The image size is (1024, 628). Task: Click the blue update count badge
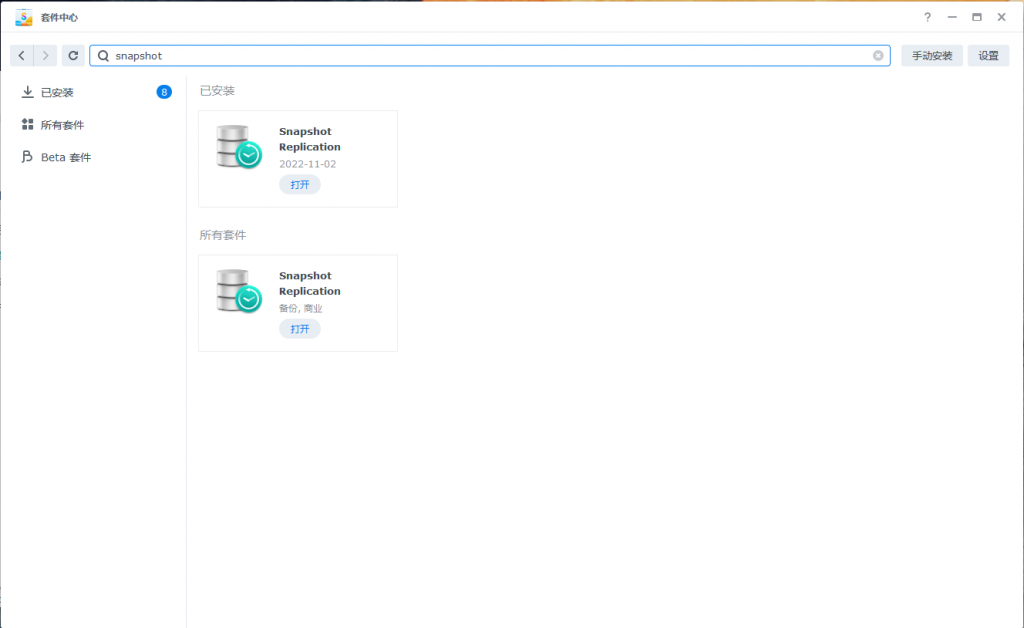pyautogui.click(x=164, y=92)
